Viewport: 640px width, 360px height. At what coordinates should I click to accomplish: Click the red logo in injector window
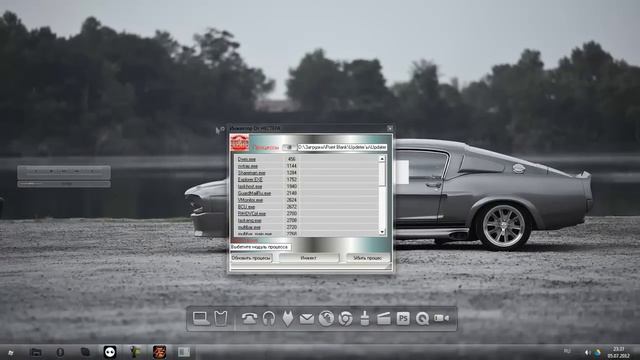[x=240, y=143]
